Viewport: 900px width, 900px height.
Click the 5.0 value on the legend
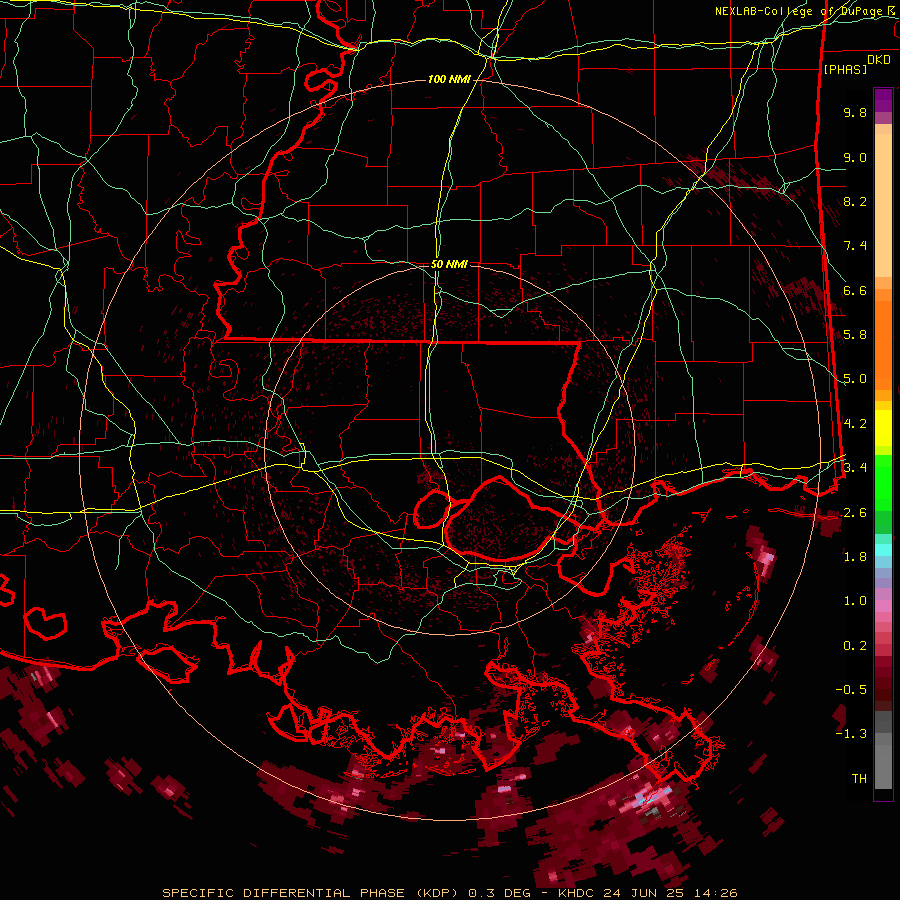(x=855, y=379)
